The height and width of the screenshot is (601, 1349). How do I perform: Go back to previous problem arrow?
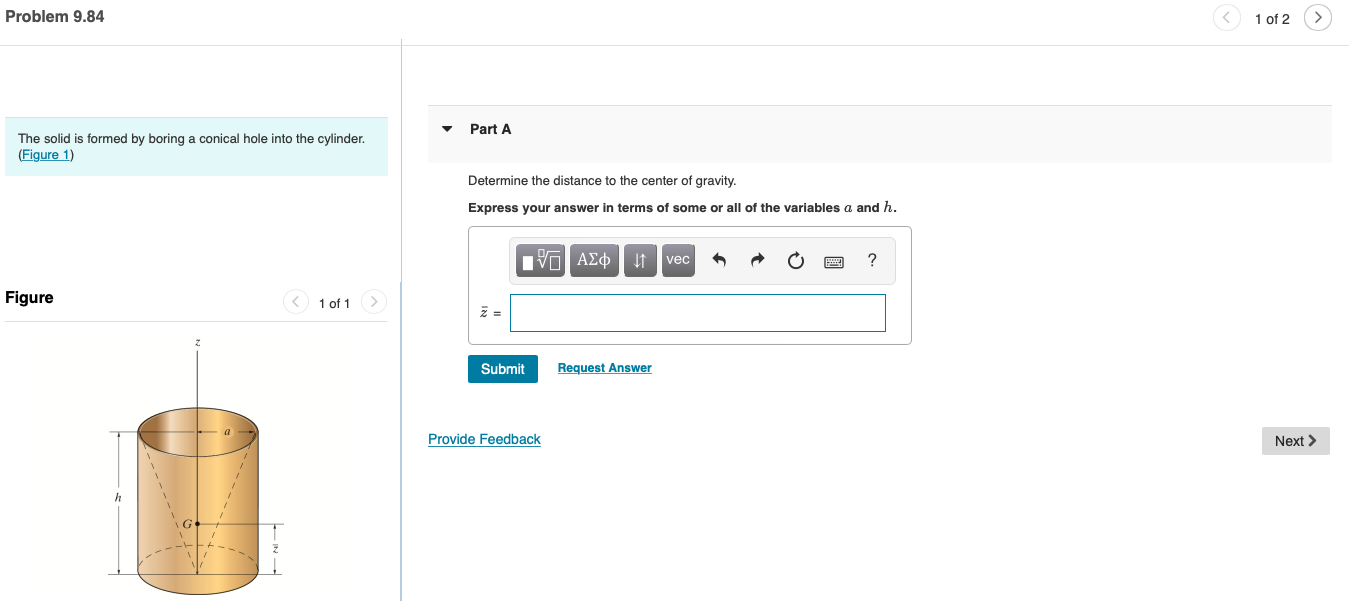pos(1227,17)
